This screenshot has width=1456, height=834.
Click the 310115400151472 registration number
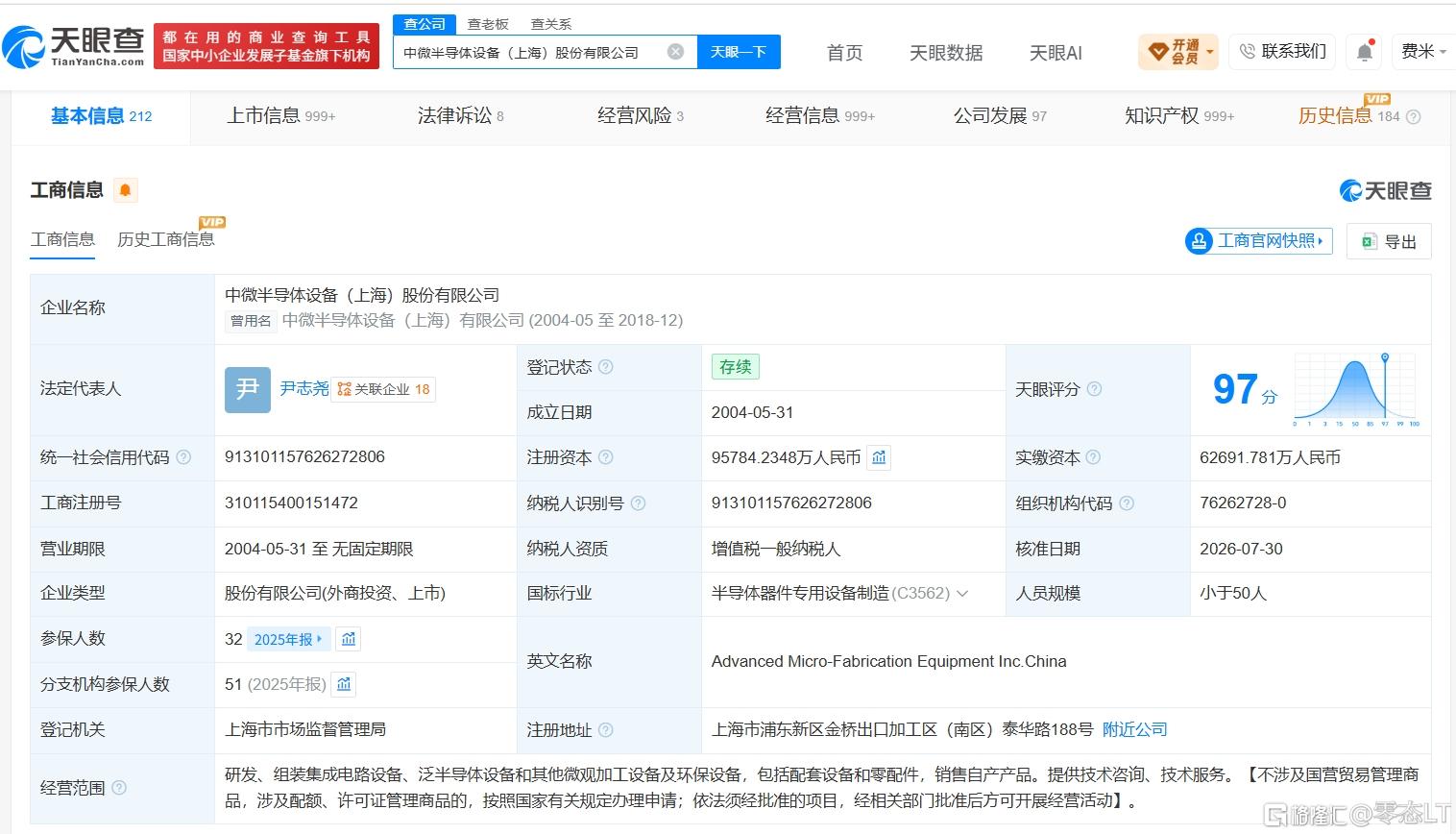[291, 503]
